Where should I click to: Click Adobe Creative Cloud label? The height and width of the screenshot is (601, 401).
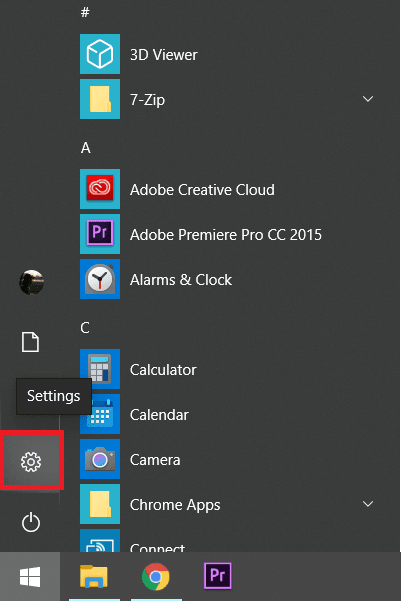(x=202, y=190)
